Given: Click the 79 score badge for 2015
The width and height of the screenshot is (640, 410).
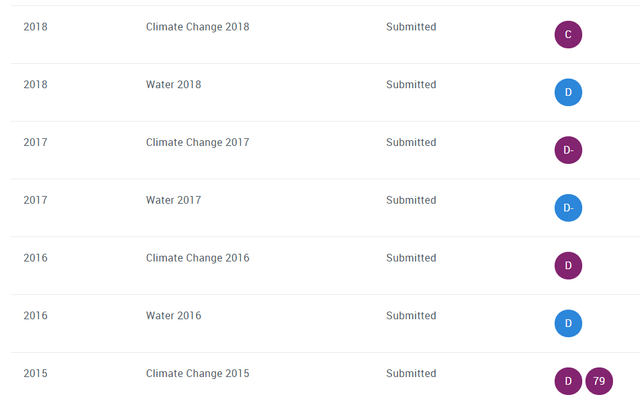Looking at the screenshot, I should pos(599,381).
